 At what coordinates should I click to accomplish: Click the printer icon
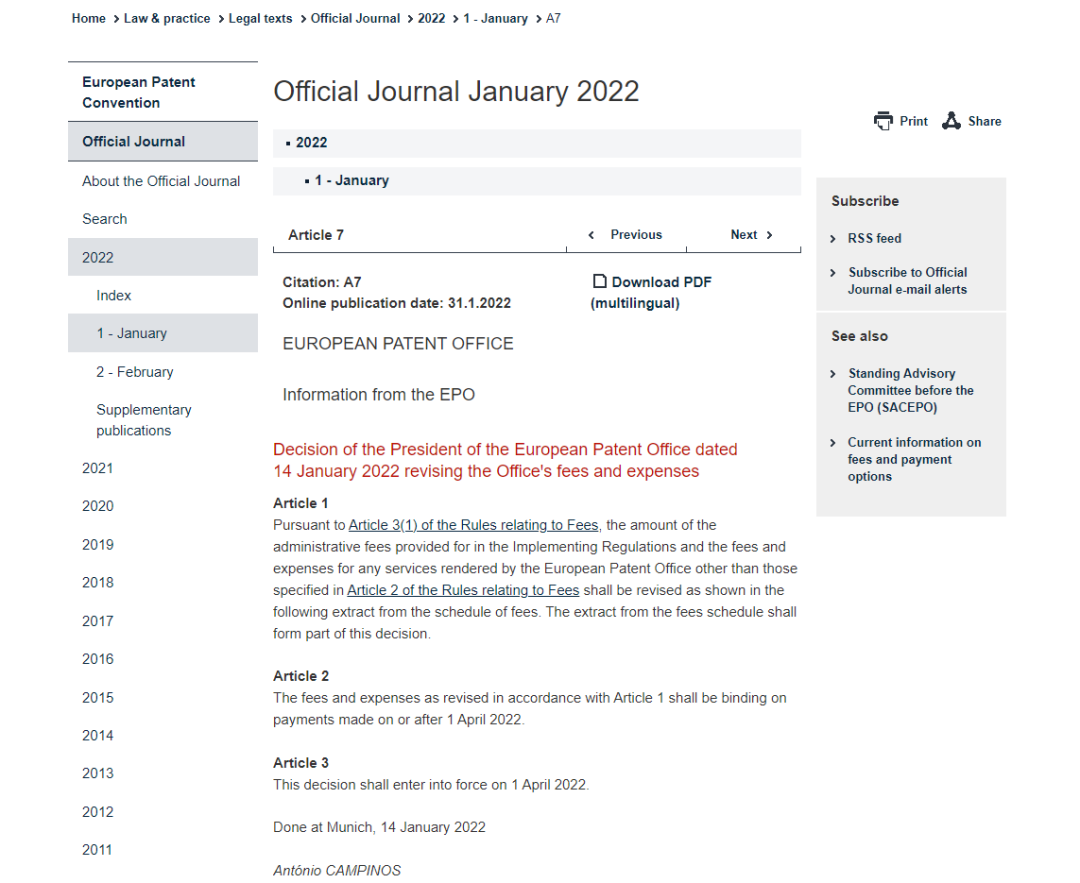point(882,121)
